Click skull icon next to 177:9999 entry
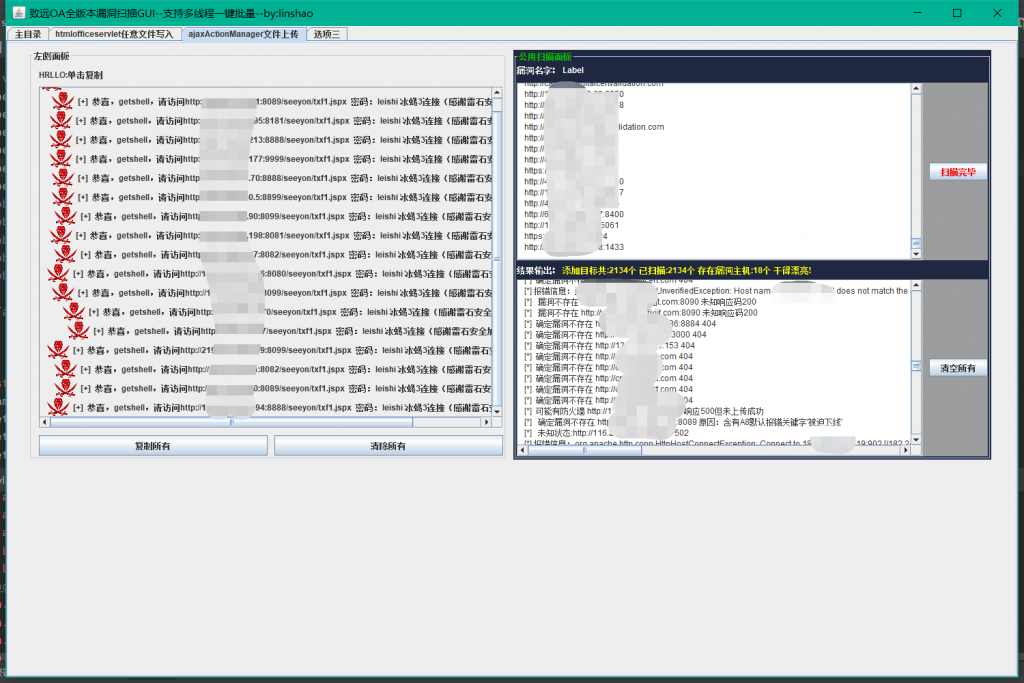Viewport: 1024px width, 683px height. [x=61, y=159]
